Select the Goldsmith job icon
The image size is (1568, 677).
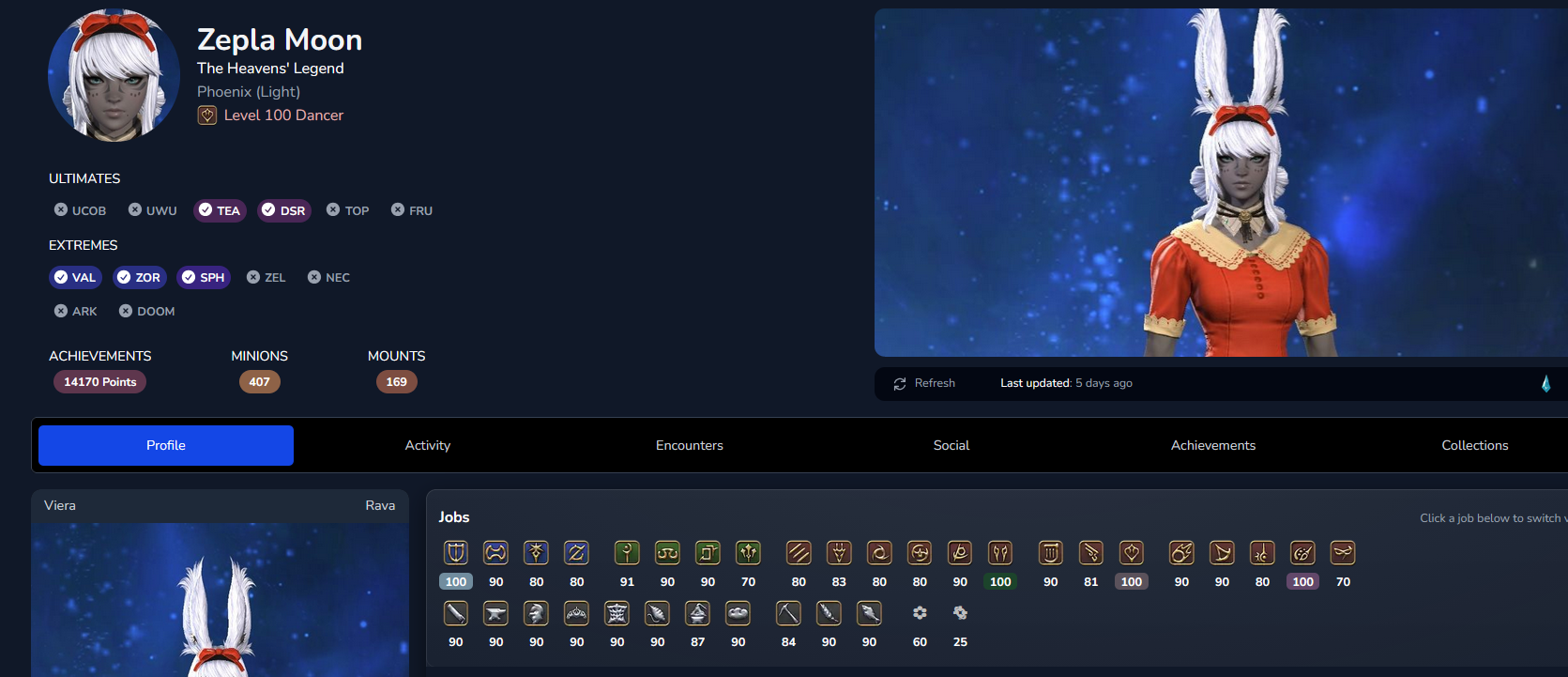click(577, 613)
